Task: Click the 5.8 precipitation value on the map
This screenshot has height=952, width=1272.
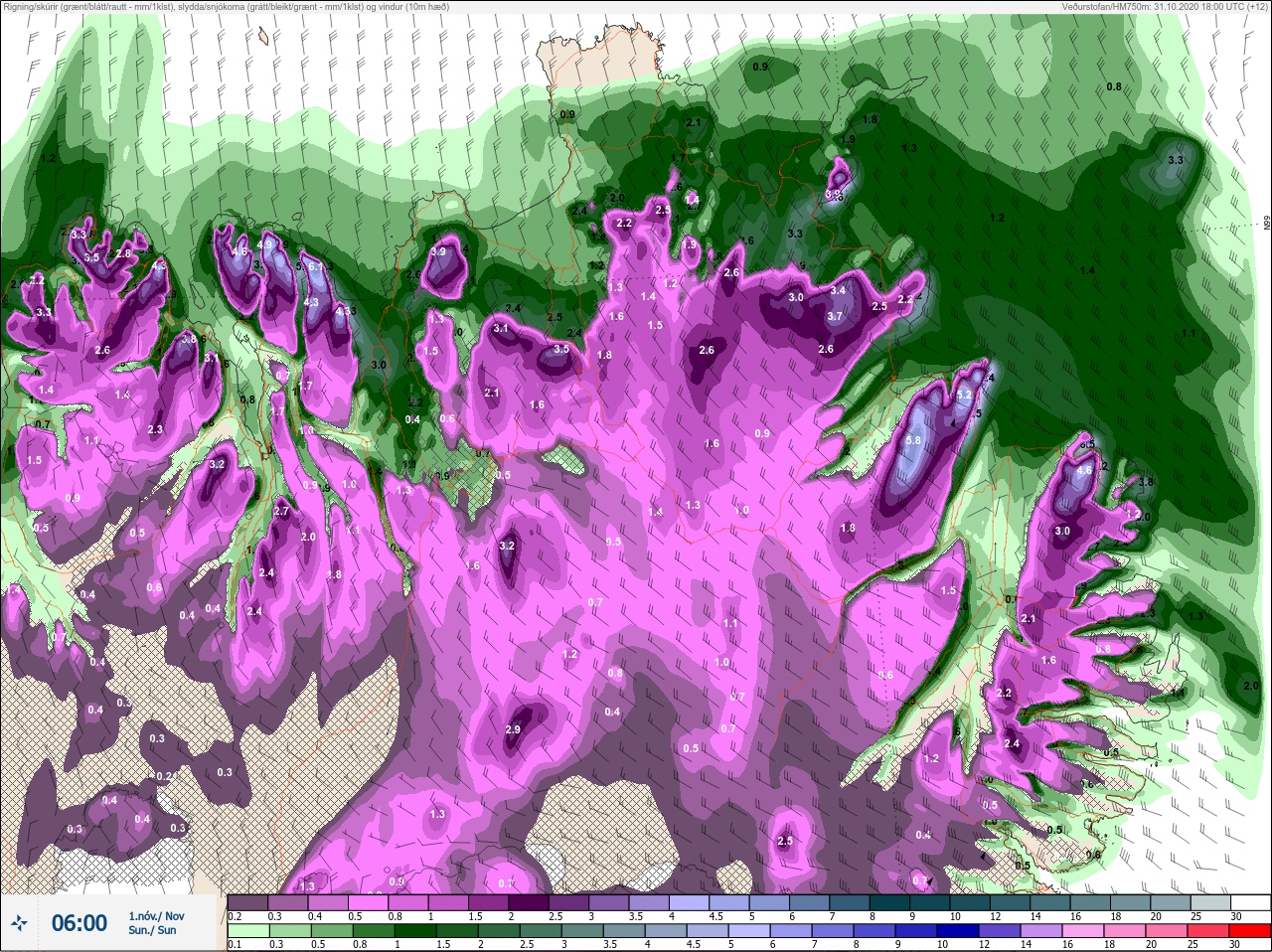Action: (914, 440)
